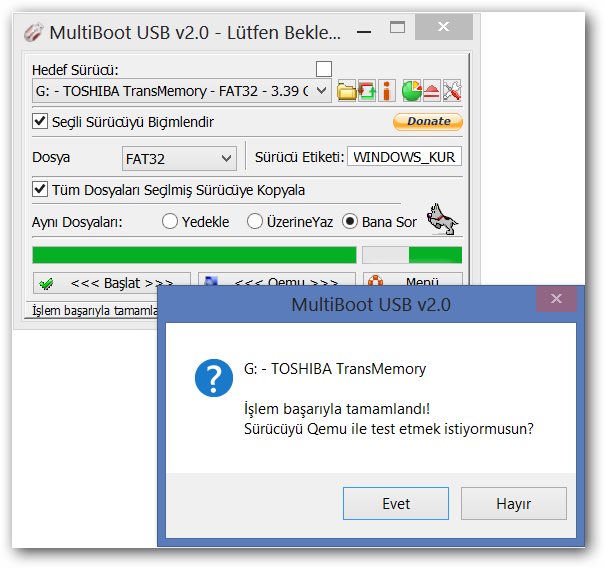This screenshot has width=605, height=568.
Task: Open the wrench and screwdriver tools icon
Action: tap(452, 91)
